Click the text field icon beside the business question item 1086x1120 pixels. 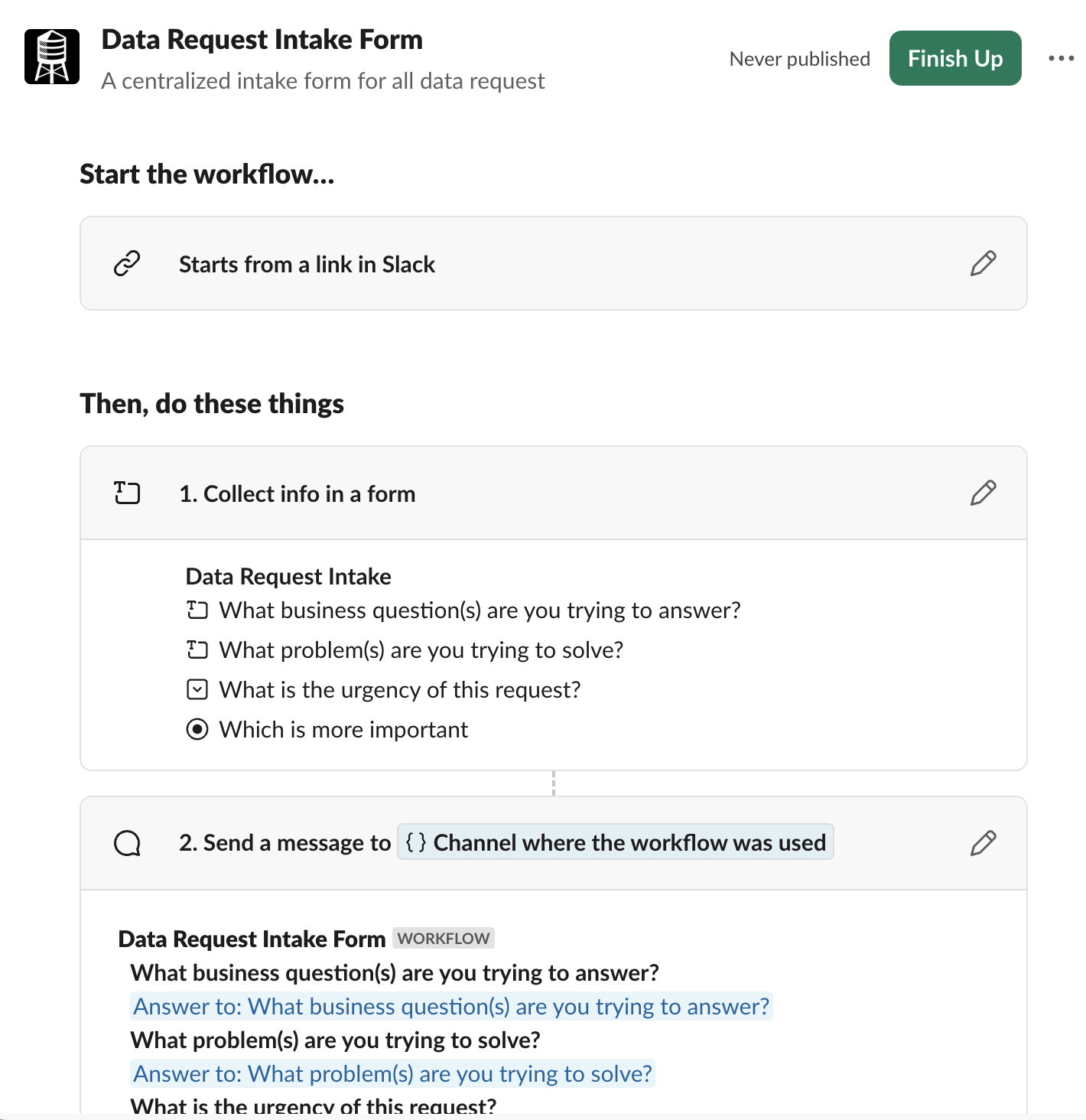click(197, 610)
